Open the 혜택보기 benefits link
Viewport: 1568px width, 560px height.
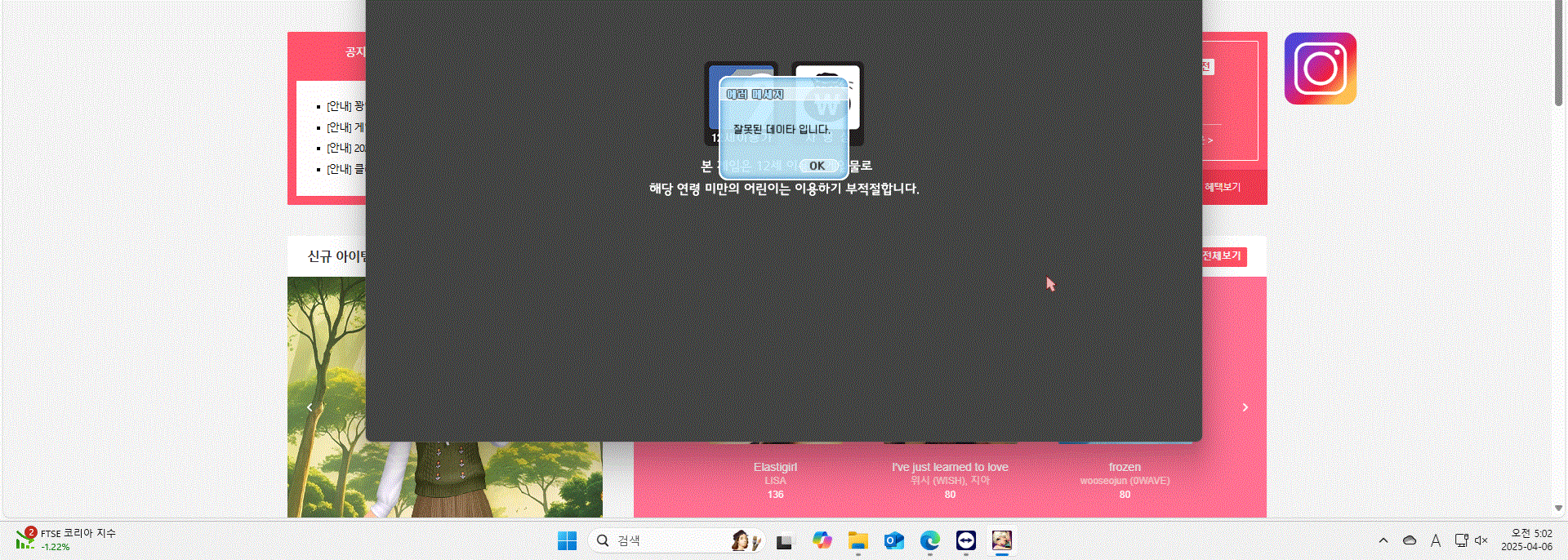click(x=1223, y=187)
